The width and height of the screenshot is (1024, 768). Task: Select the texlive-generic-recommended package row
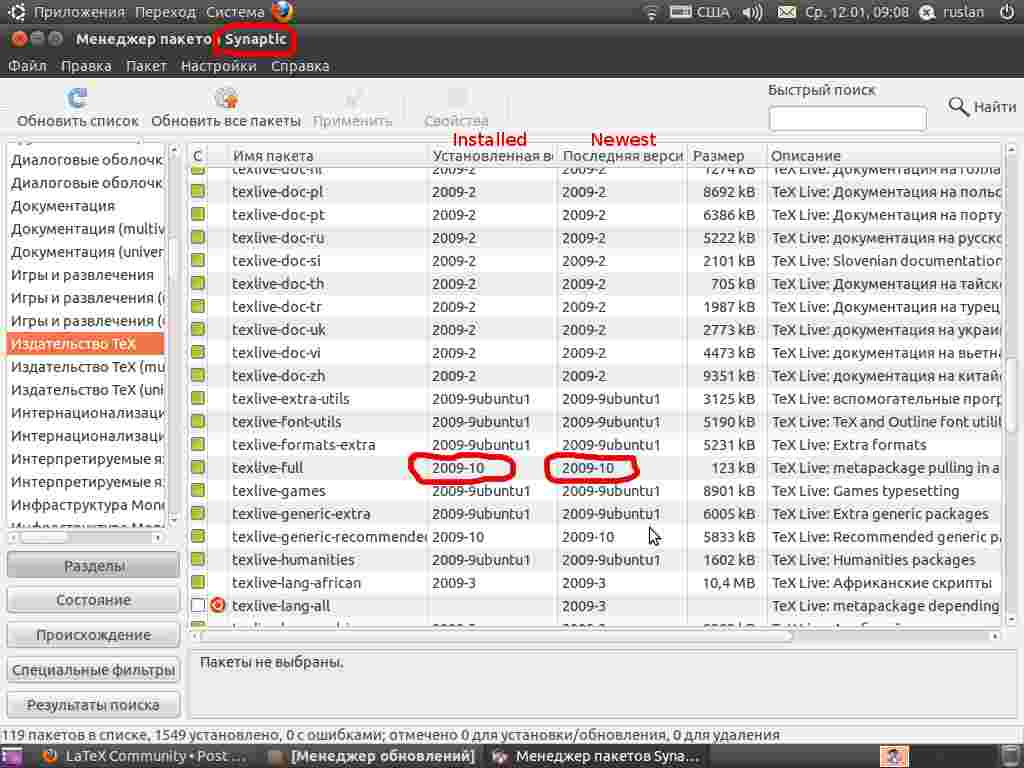tap(596, 537)
